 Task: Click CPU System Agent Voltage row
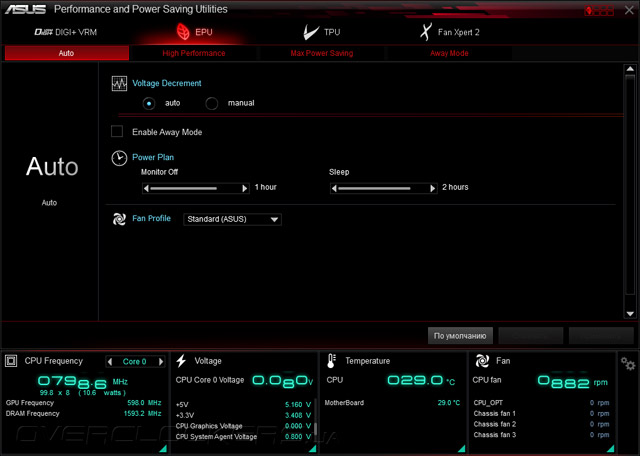point(243,437)
